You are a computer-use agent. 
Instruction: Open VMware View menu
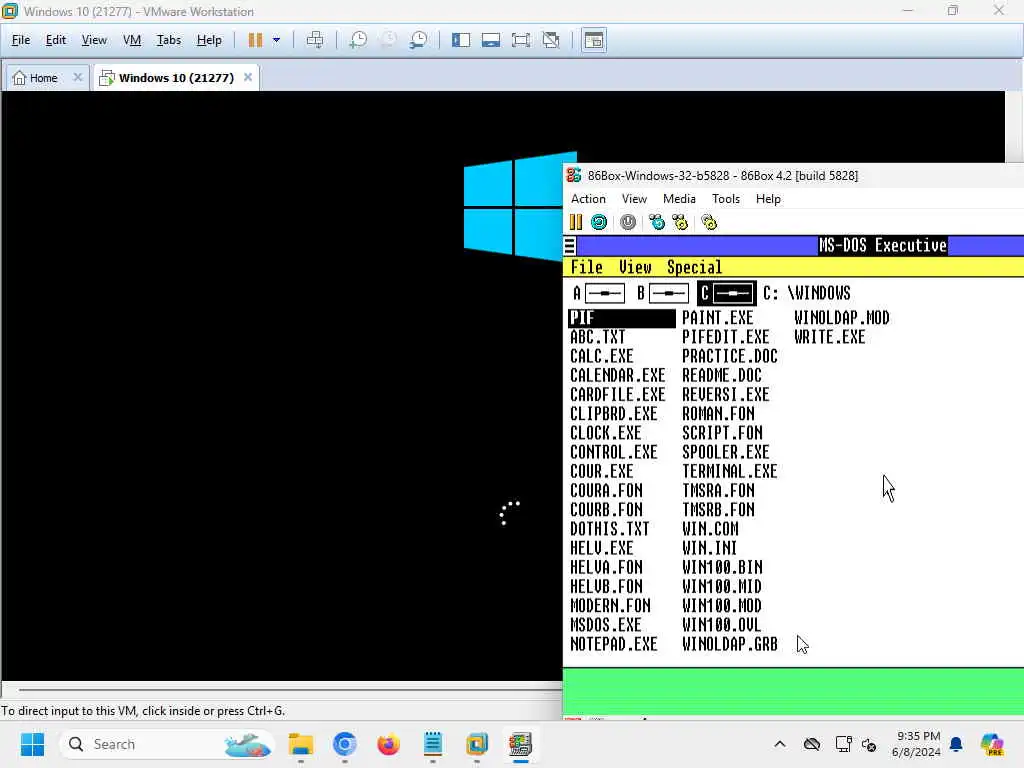click(94, 40)
